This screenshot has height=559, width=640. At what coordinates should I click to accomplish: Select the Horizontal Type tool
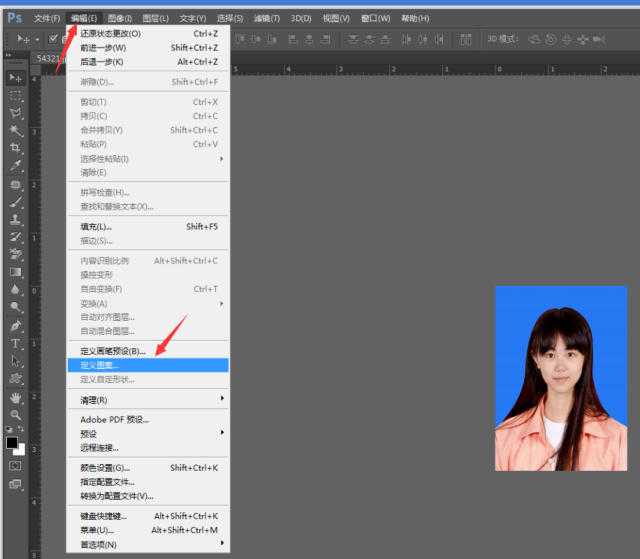[16, 343]
